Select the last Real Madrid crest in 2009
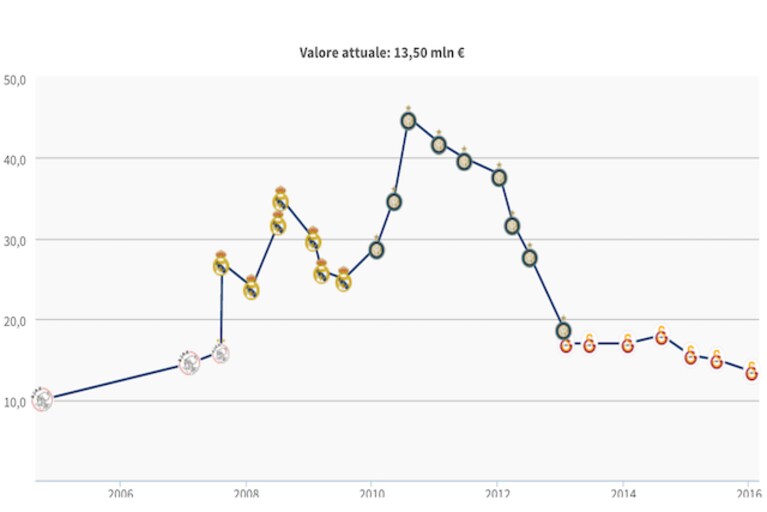This screenshot has height=512, width=767. coord(343,280)
